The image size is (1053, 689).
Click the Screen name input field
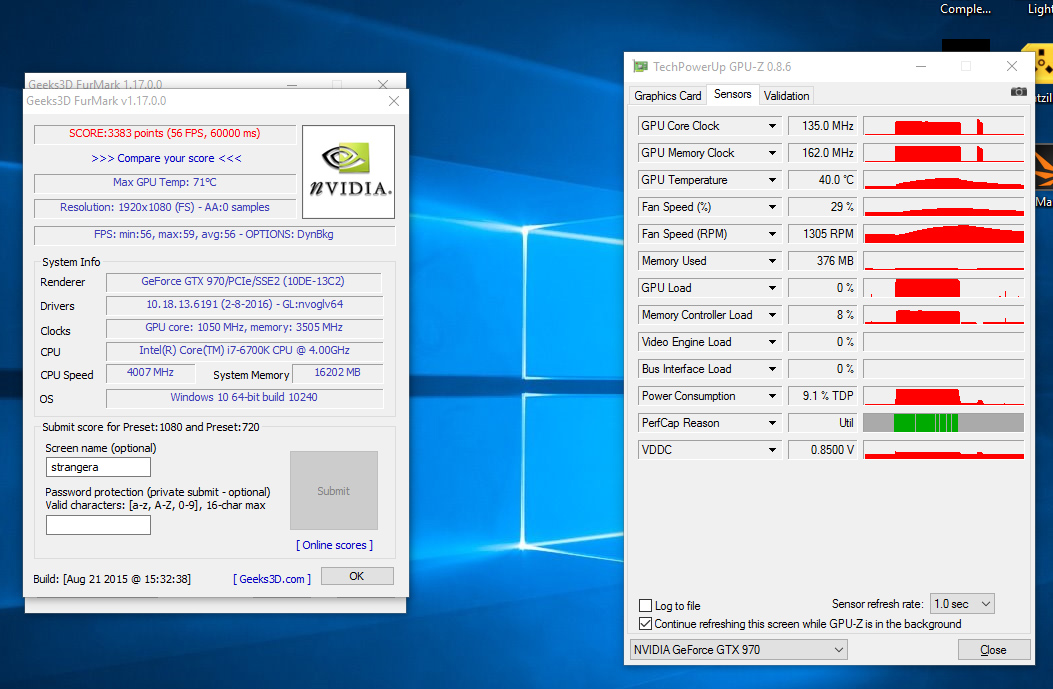pos(98,467)
